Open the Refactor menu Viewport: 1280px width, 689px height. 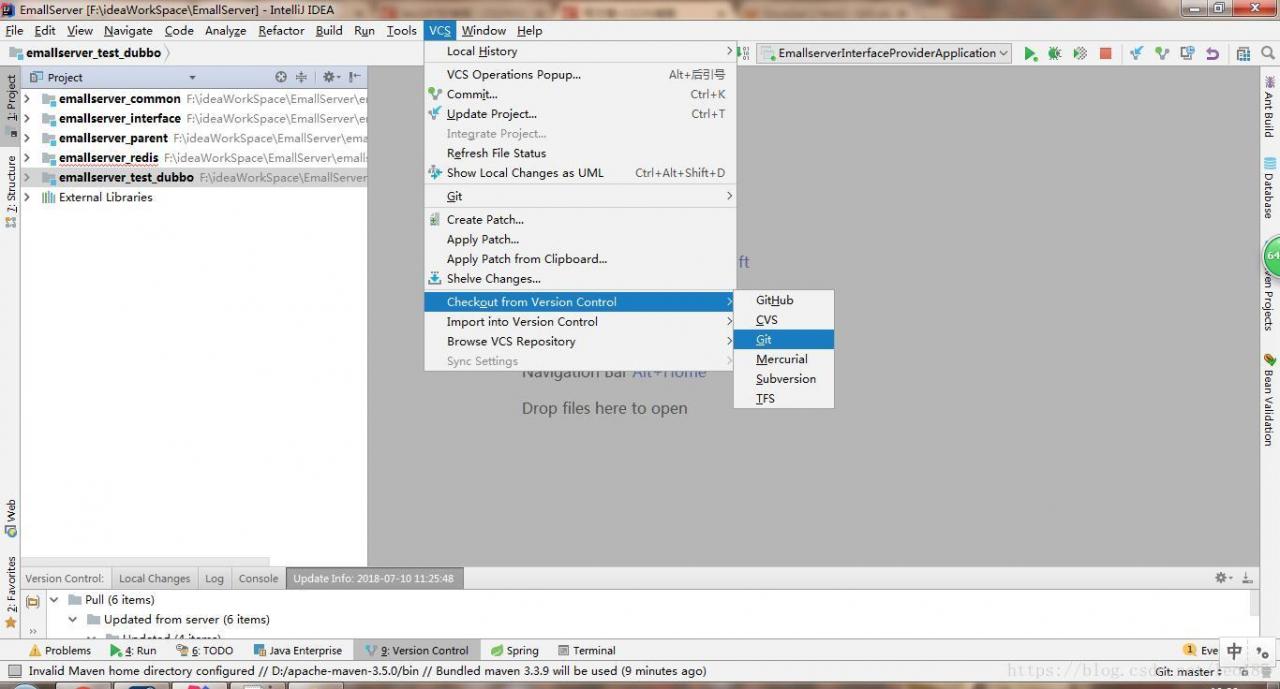pos(281,31)
